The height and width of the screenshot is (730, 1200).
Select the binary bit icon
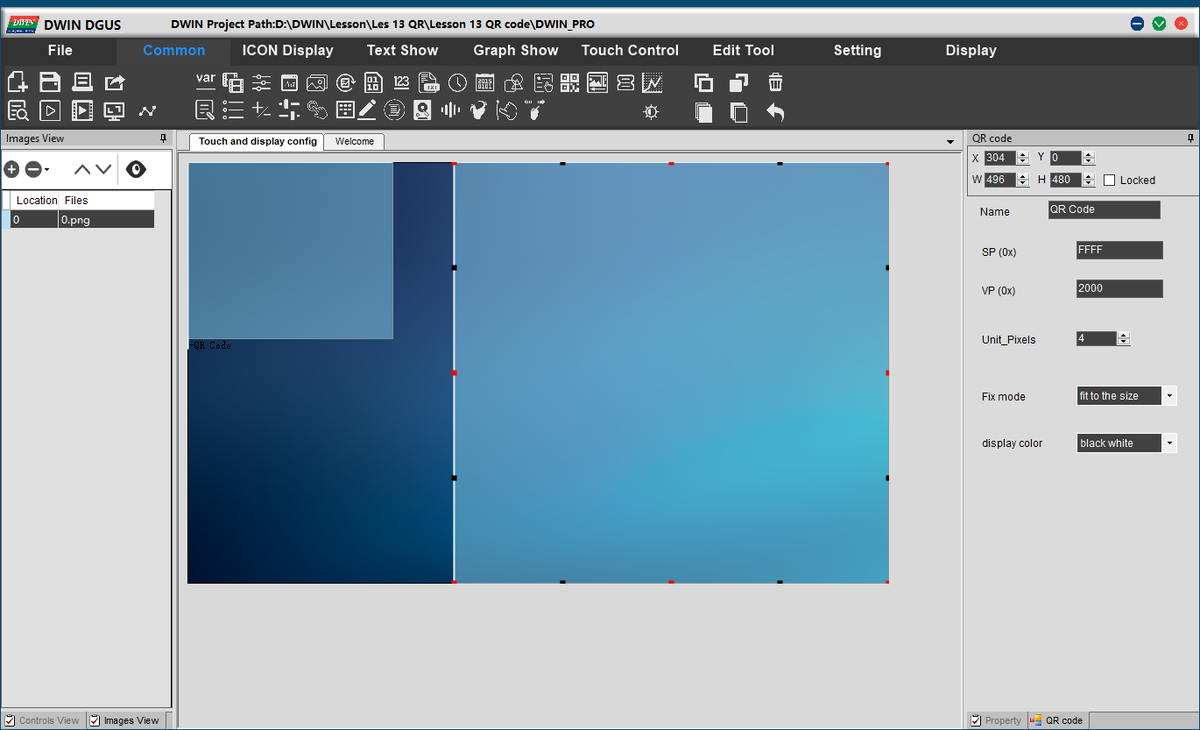click(373, 83)
